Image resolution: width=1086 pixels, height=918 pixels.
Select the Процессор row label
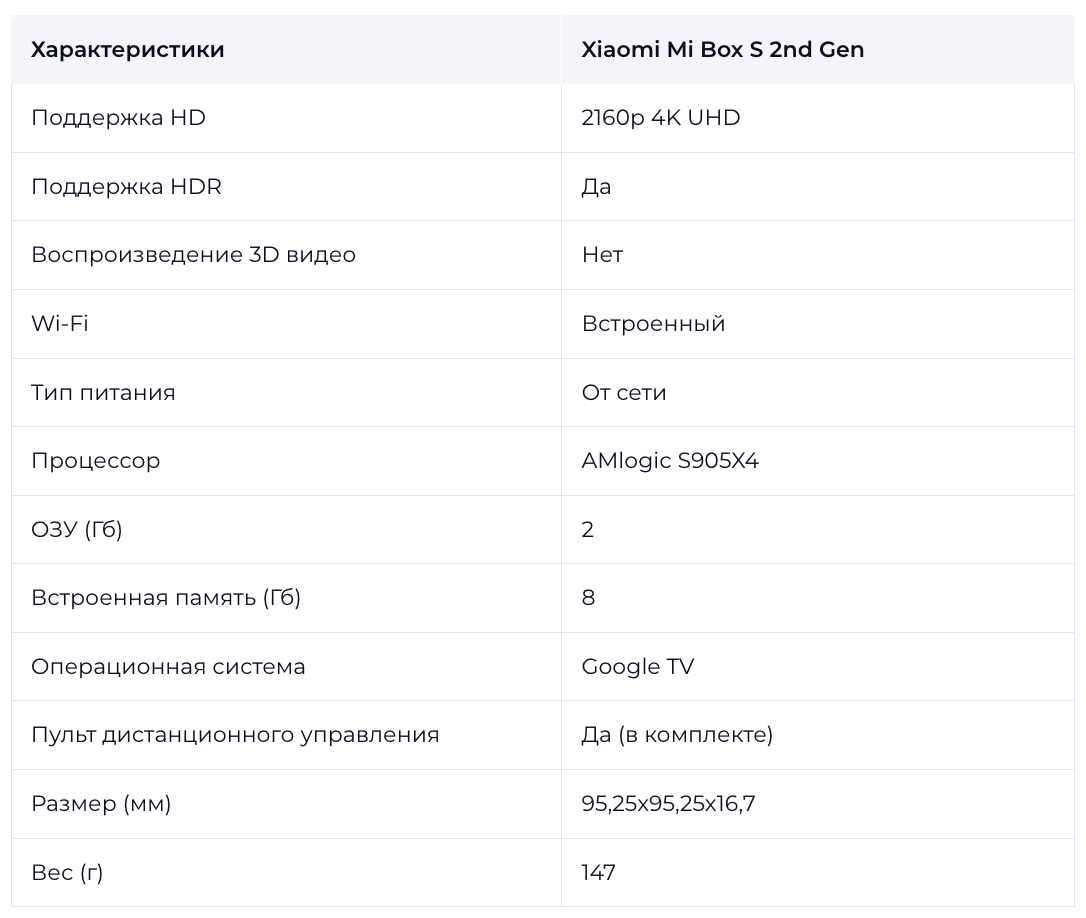pos(96,461)
